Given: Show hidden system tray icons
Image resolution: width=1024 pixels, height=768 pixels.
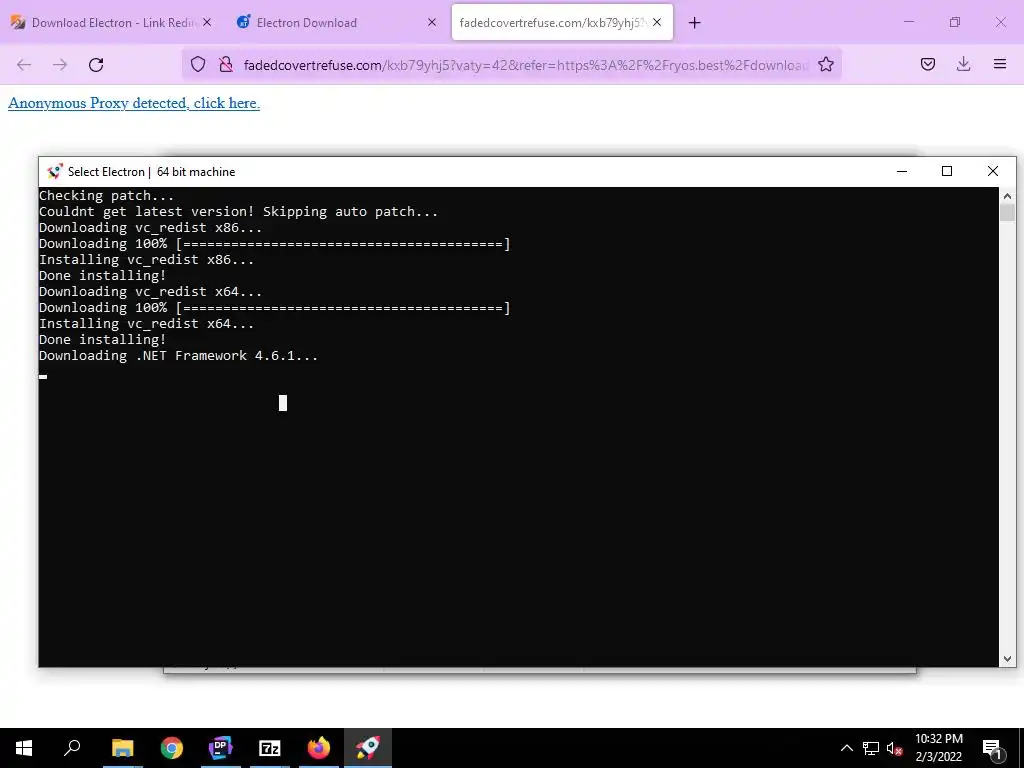Looking at the screenshot, I should [846, 748].
